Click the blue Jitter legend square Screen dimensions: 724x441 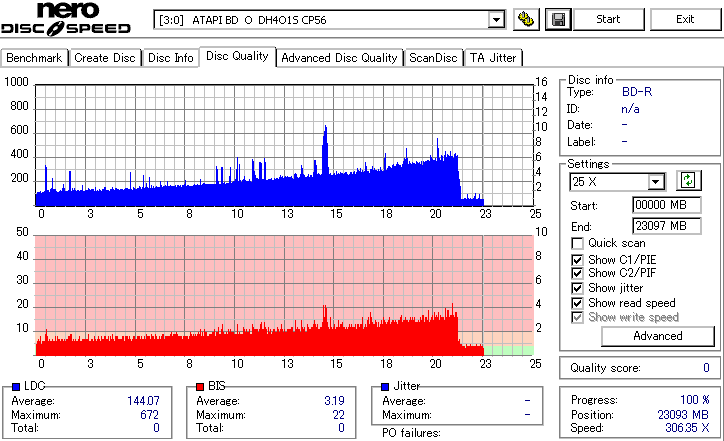point(385,387)
